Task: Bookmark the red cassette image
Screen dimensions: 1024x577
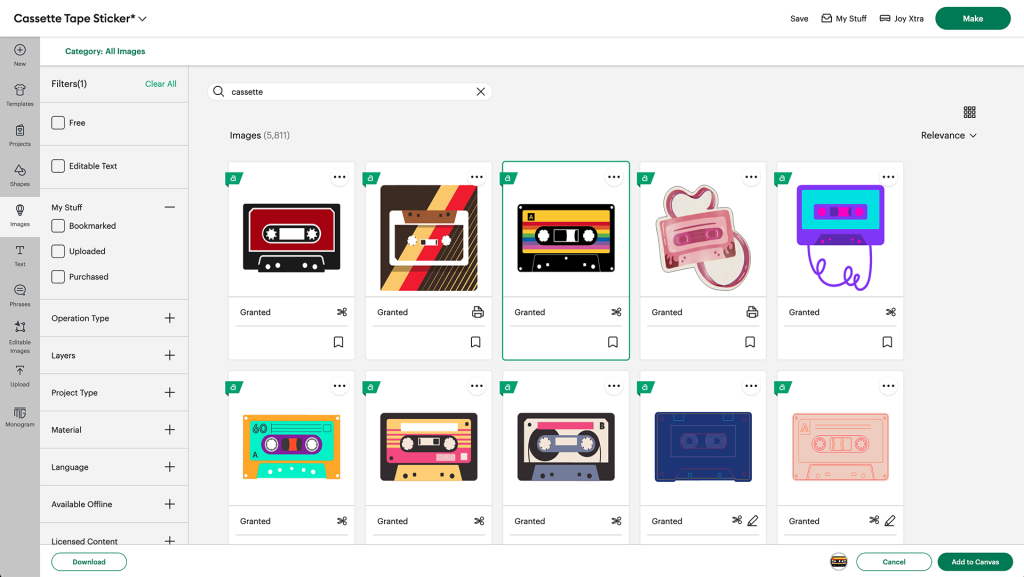Action: click(x=338, y=342)
